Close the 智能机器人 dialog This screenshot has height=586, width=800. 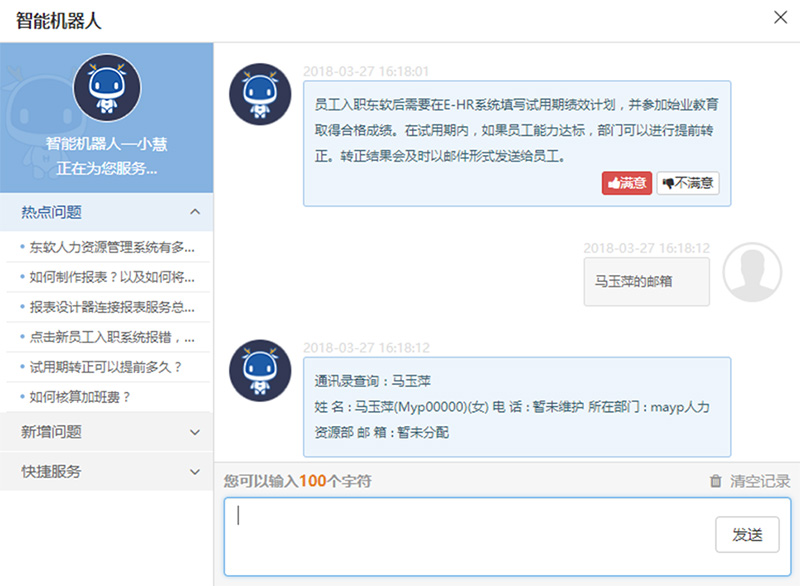(x=780, y=17)
